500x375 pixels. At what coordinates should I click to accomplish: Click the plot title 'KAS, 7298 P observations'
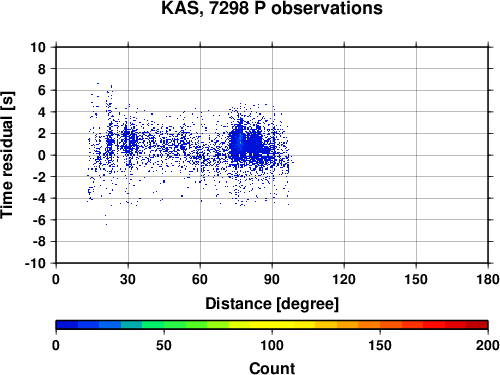(x=272, y=8)
